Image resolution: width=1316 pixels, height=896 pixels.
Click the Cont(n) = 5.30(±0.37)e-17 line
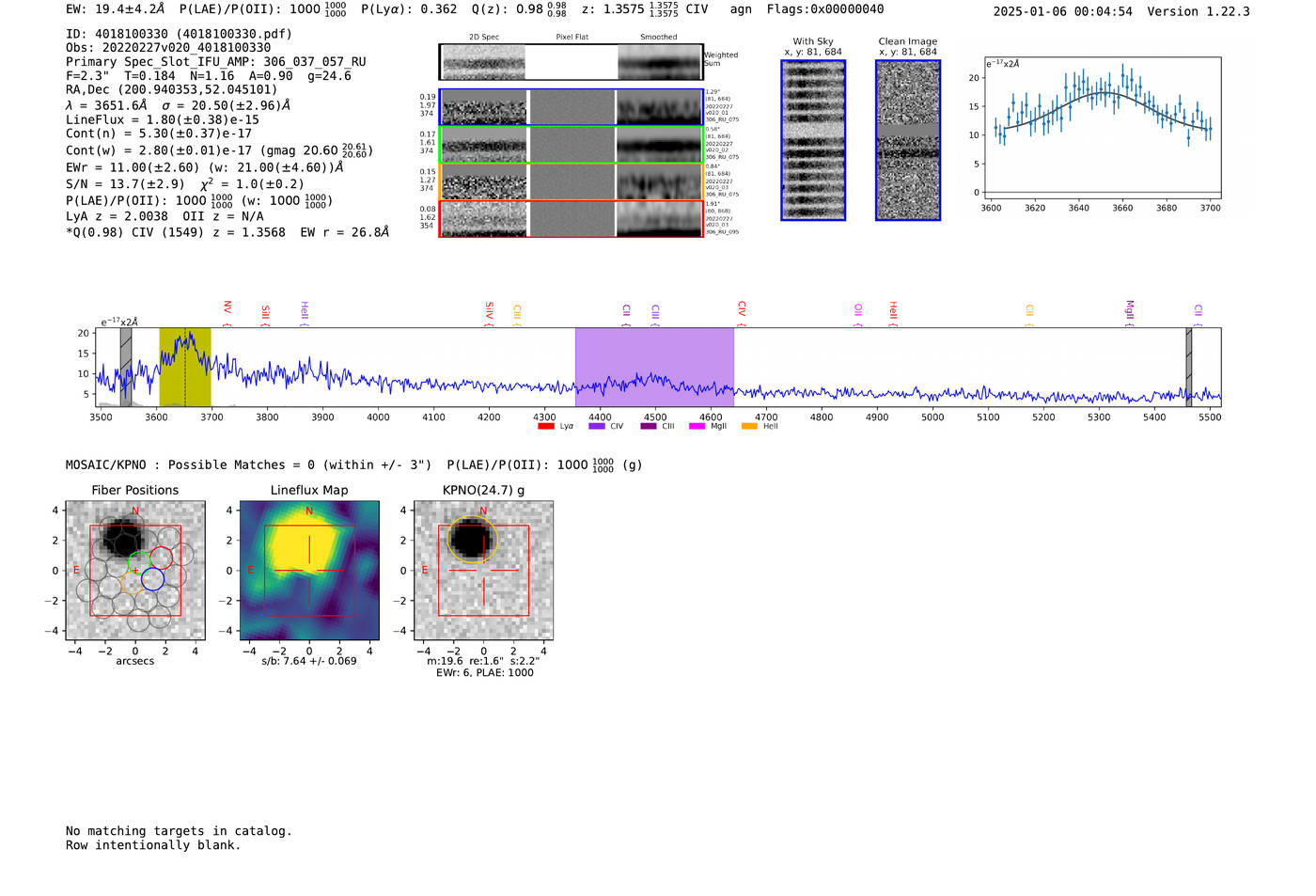click(x=159, y=134)
